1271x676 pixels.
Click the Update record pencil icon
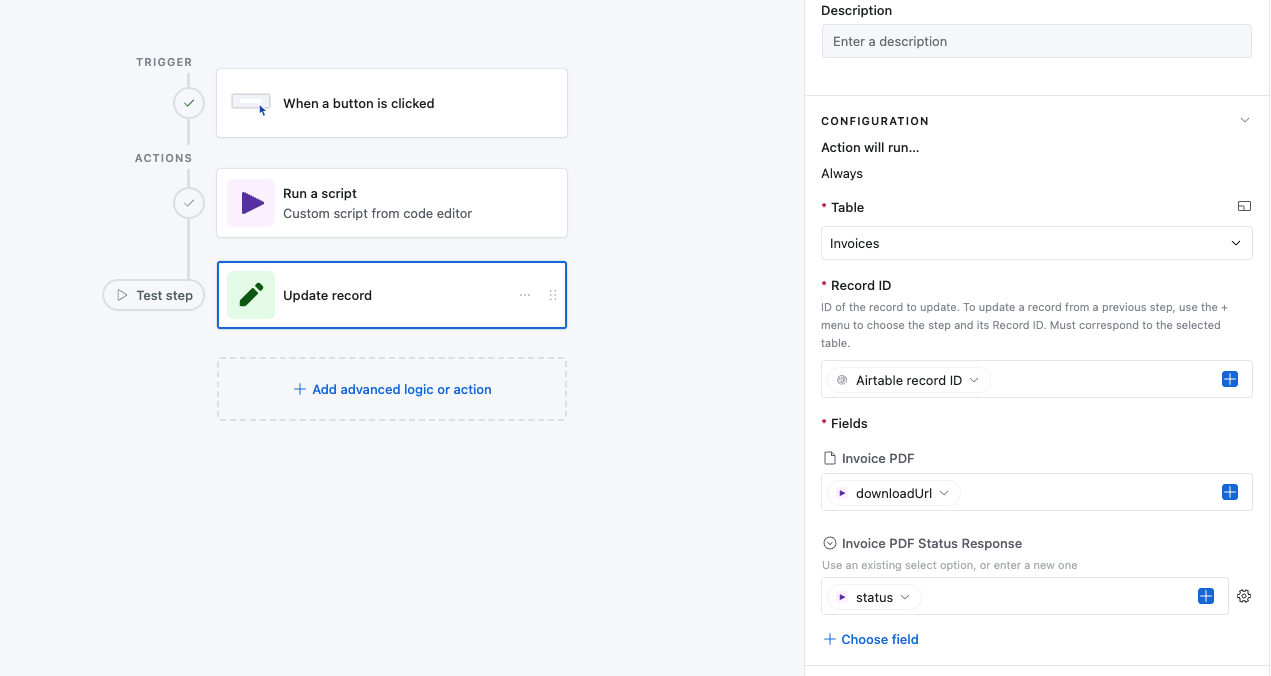click(x=251, y=295)
